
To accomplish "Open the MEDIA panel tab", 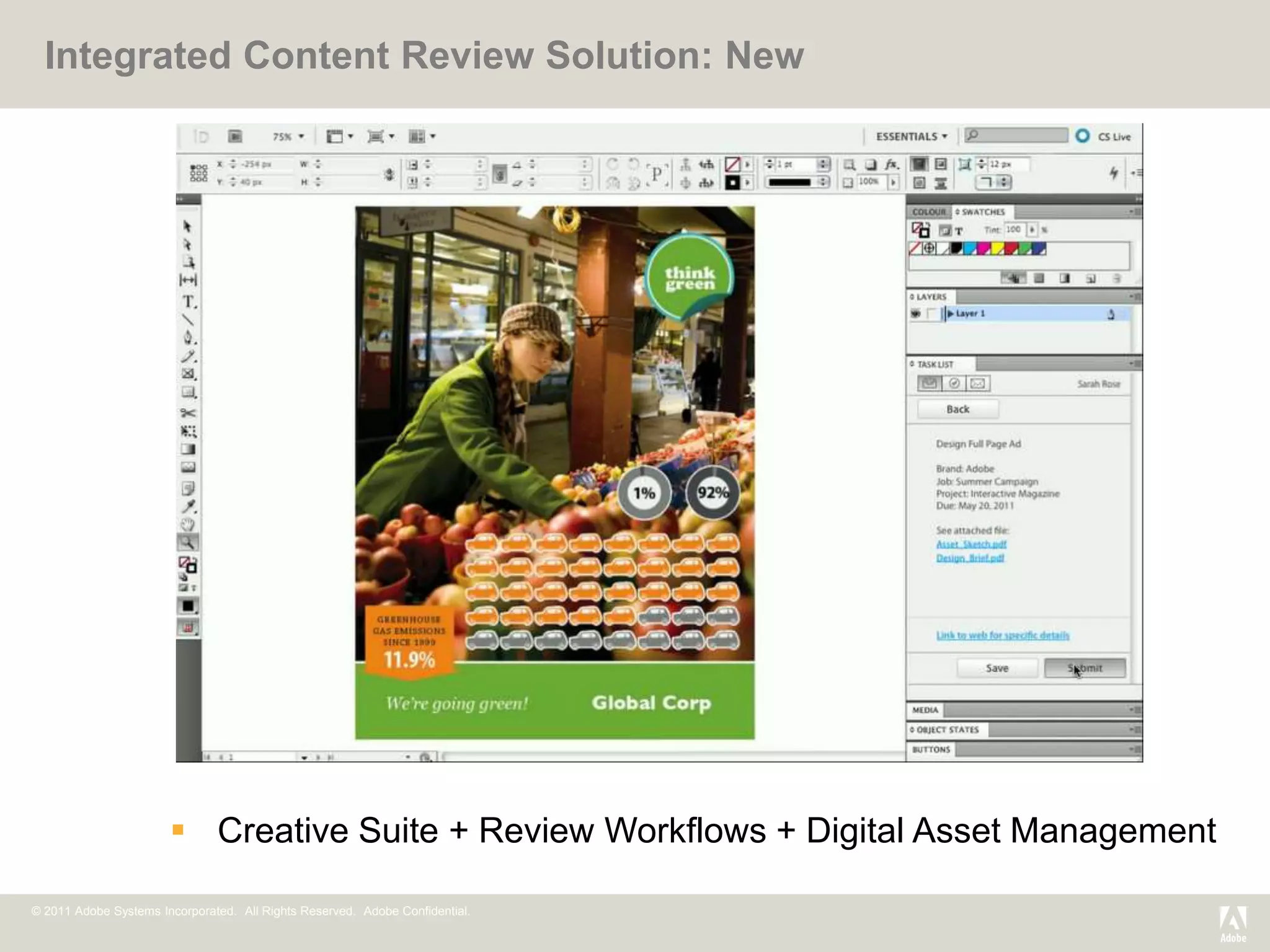I will click(x=925, y=710).
